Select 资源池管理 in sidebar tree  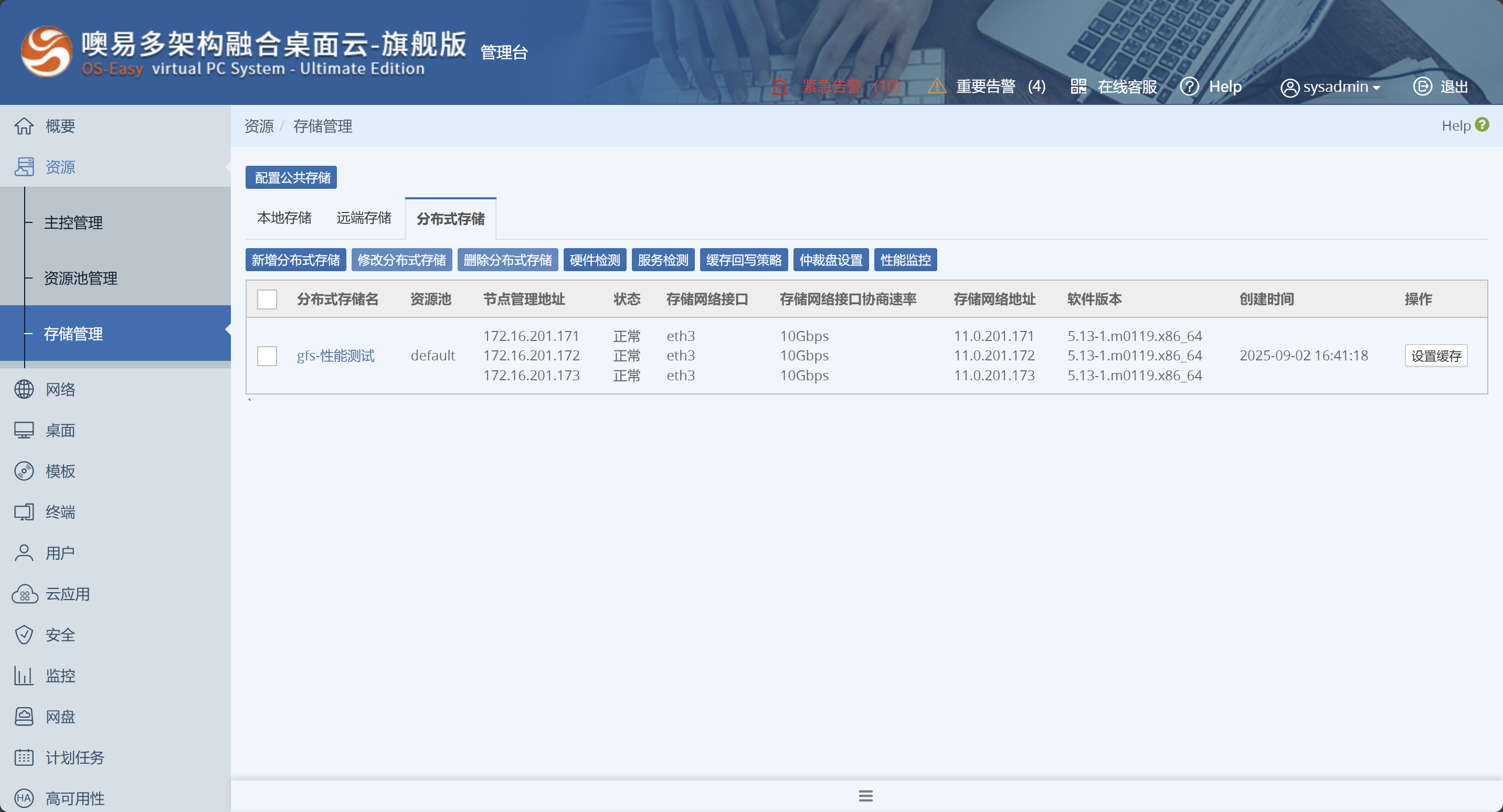coord(80,278)
